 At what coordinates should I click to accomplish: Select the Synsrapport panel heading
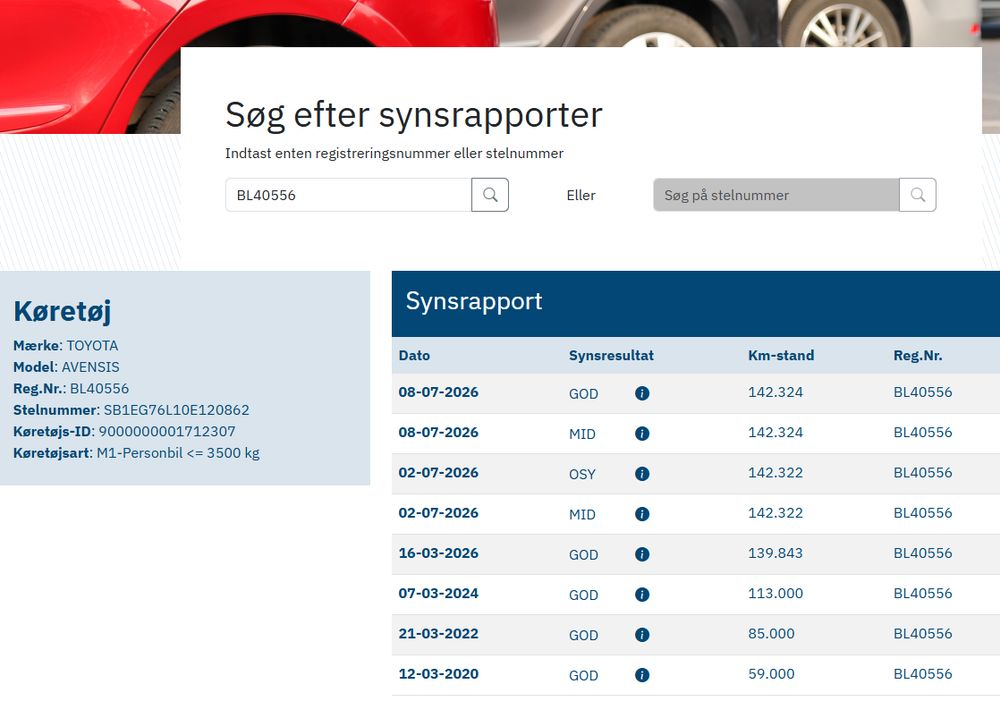coord(474,301)
